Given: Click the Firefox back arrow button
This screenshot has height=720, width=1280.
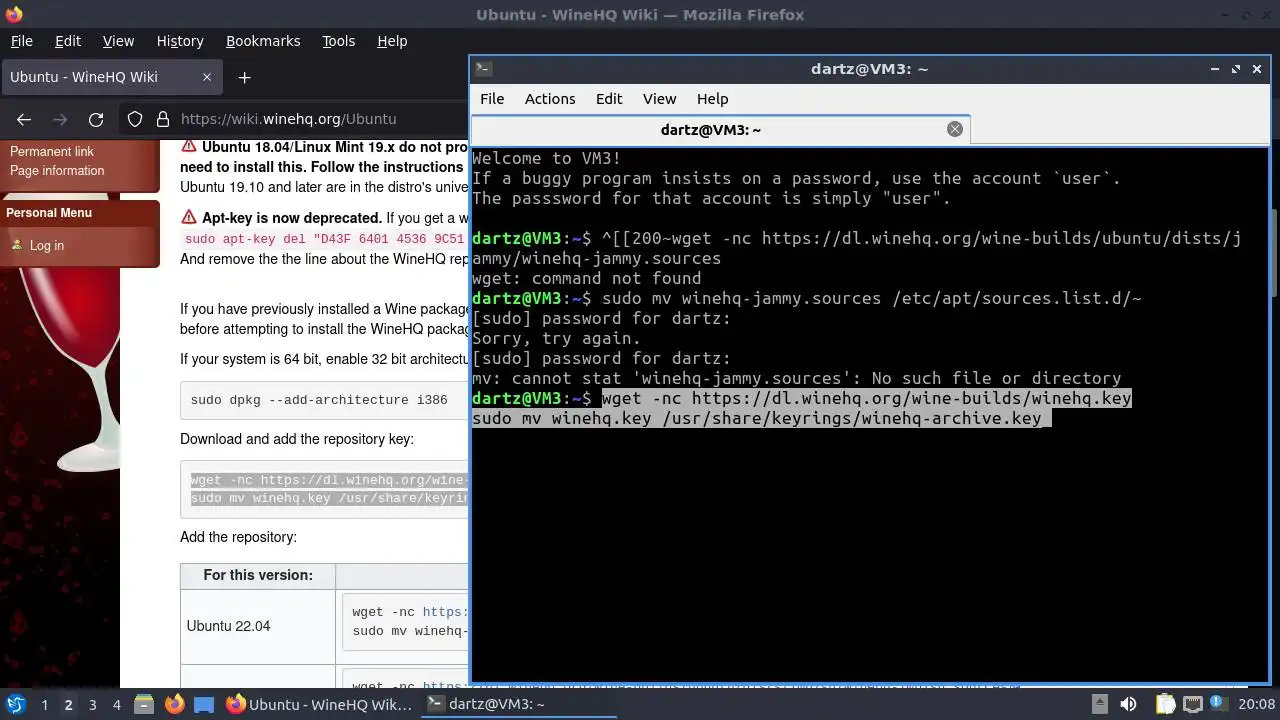Looking at the screenshot, I should [x=24, y=119].
